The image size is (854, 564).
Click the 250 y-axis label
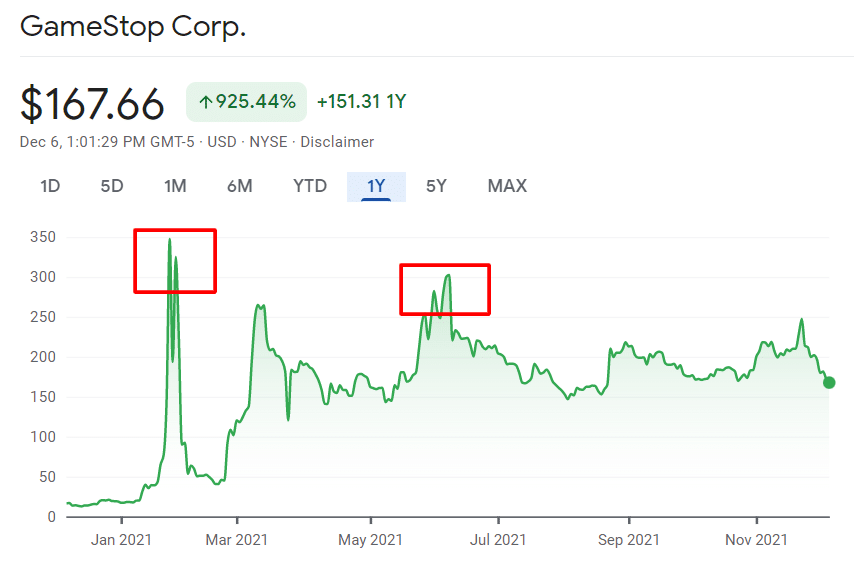click(43, 317)
